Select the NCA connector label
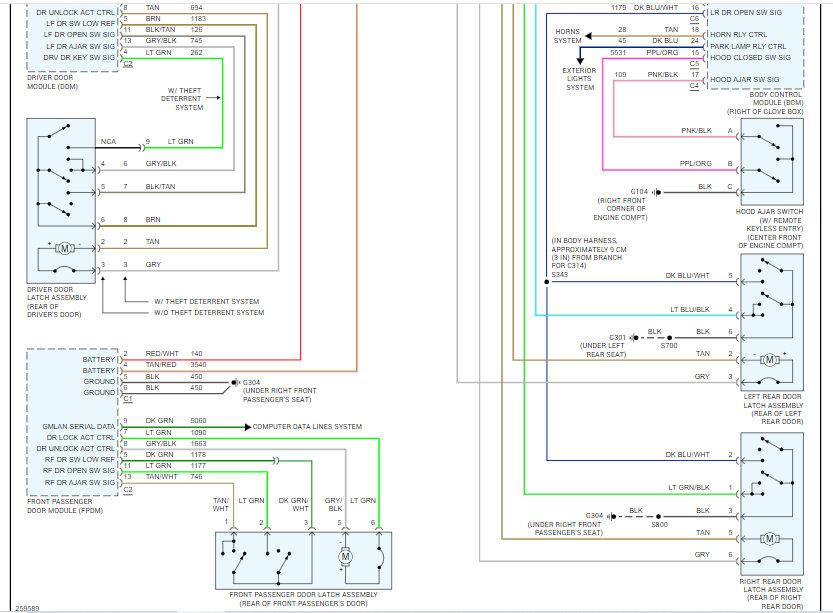 pos(108,141)
